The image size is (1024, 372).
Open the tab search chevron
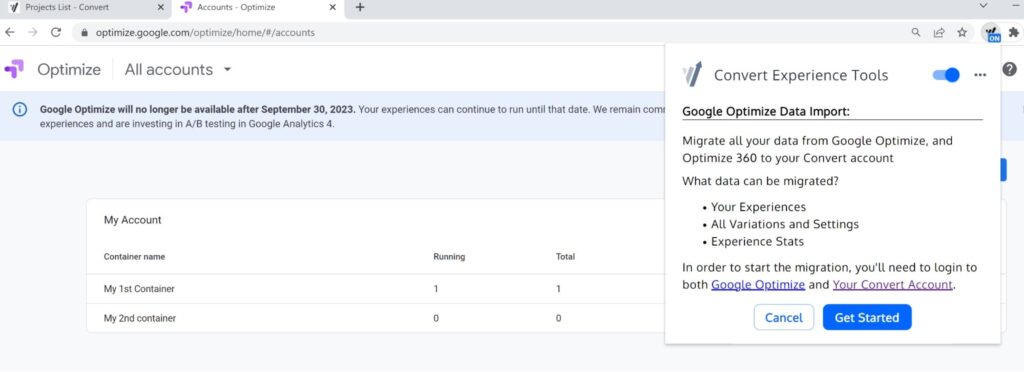984,6
